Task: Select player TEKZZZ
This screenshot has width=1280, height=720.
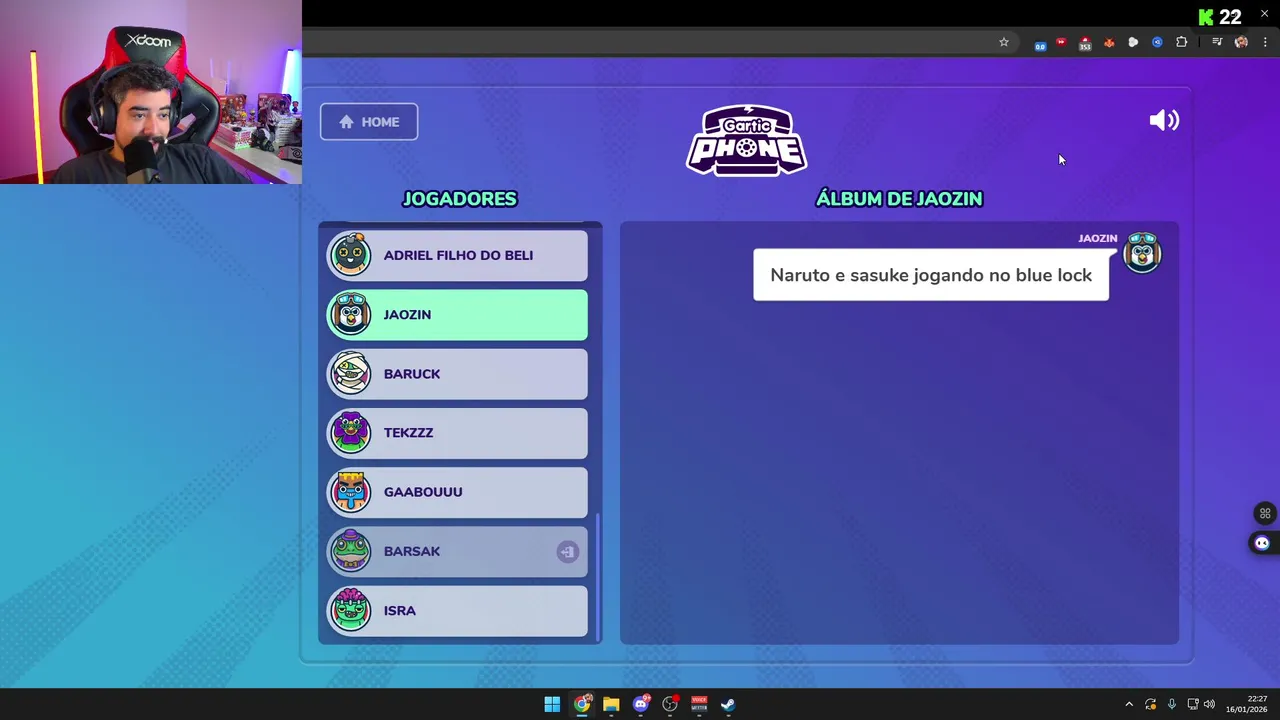Action: 458,433
